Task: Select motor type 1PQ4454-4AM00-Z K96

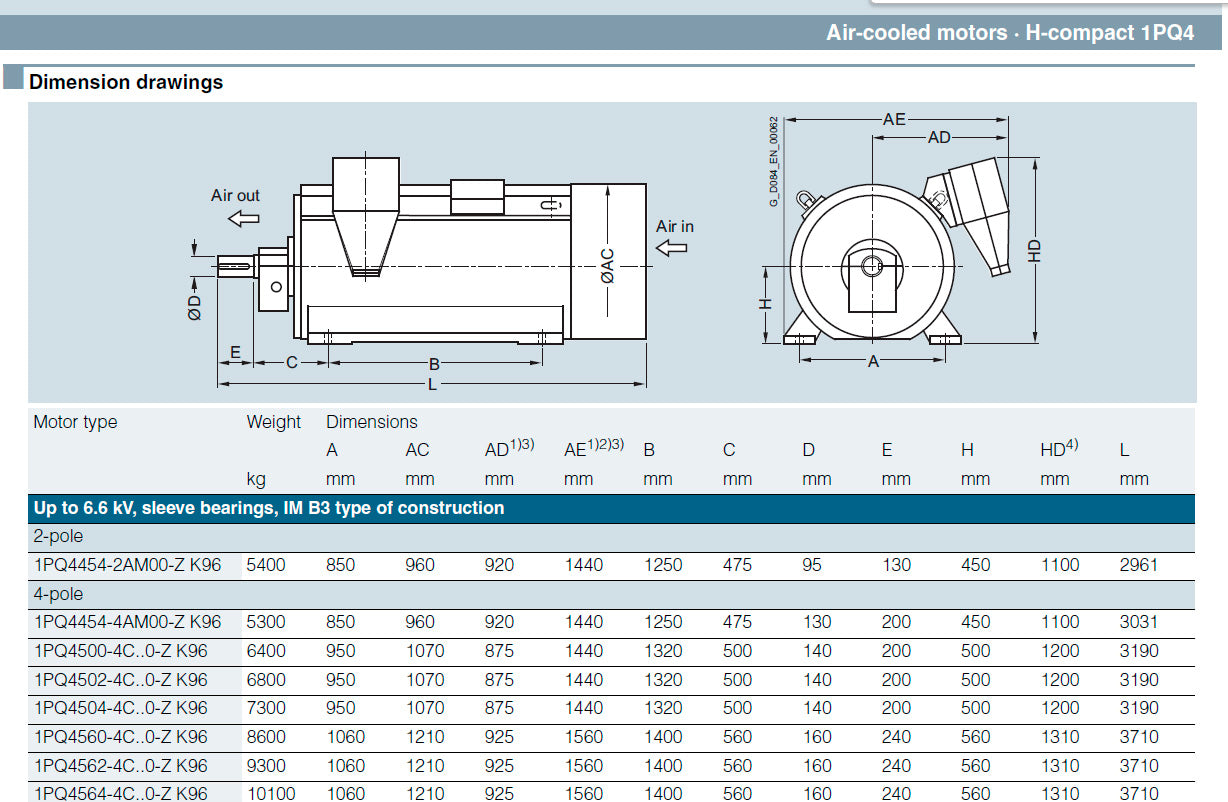Action: coord(127,622)
